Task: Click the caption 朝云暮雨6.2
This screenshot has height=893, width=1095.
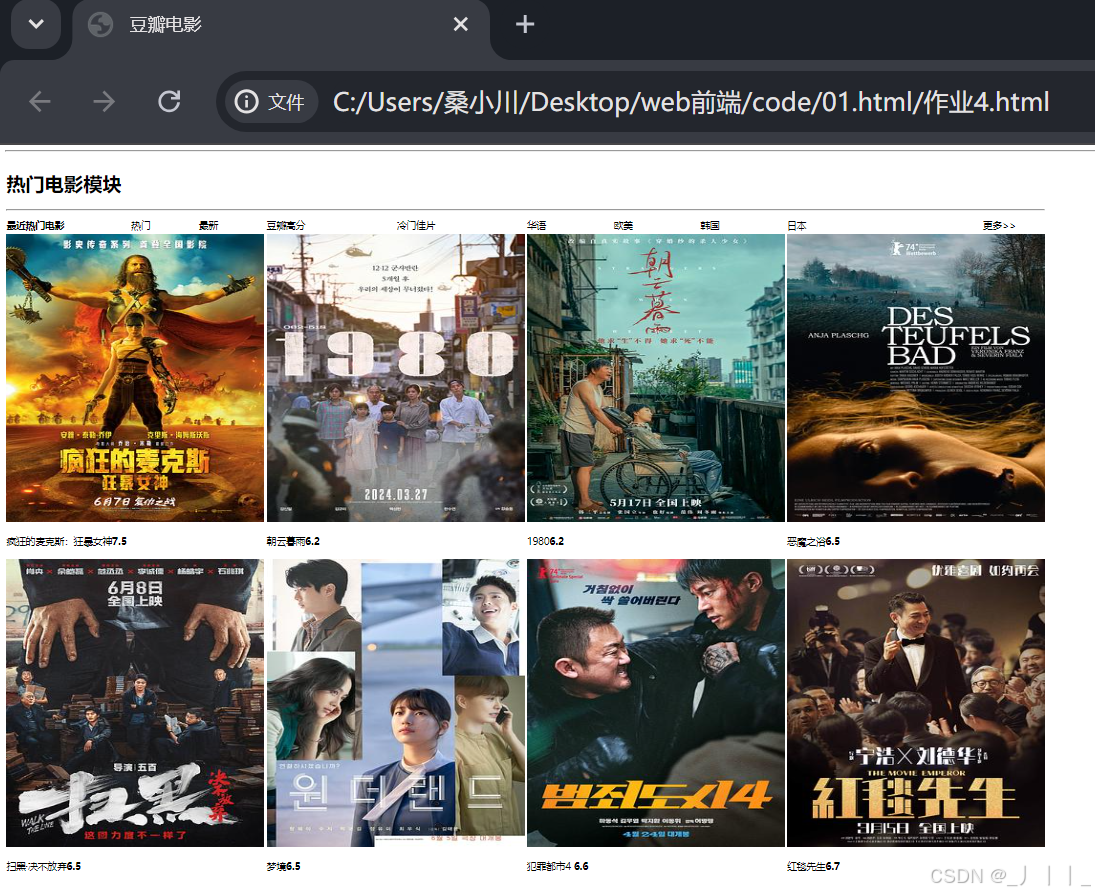Action: coord(293,541)
